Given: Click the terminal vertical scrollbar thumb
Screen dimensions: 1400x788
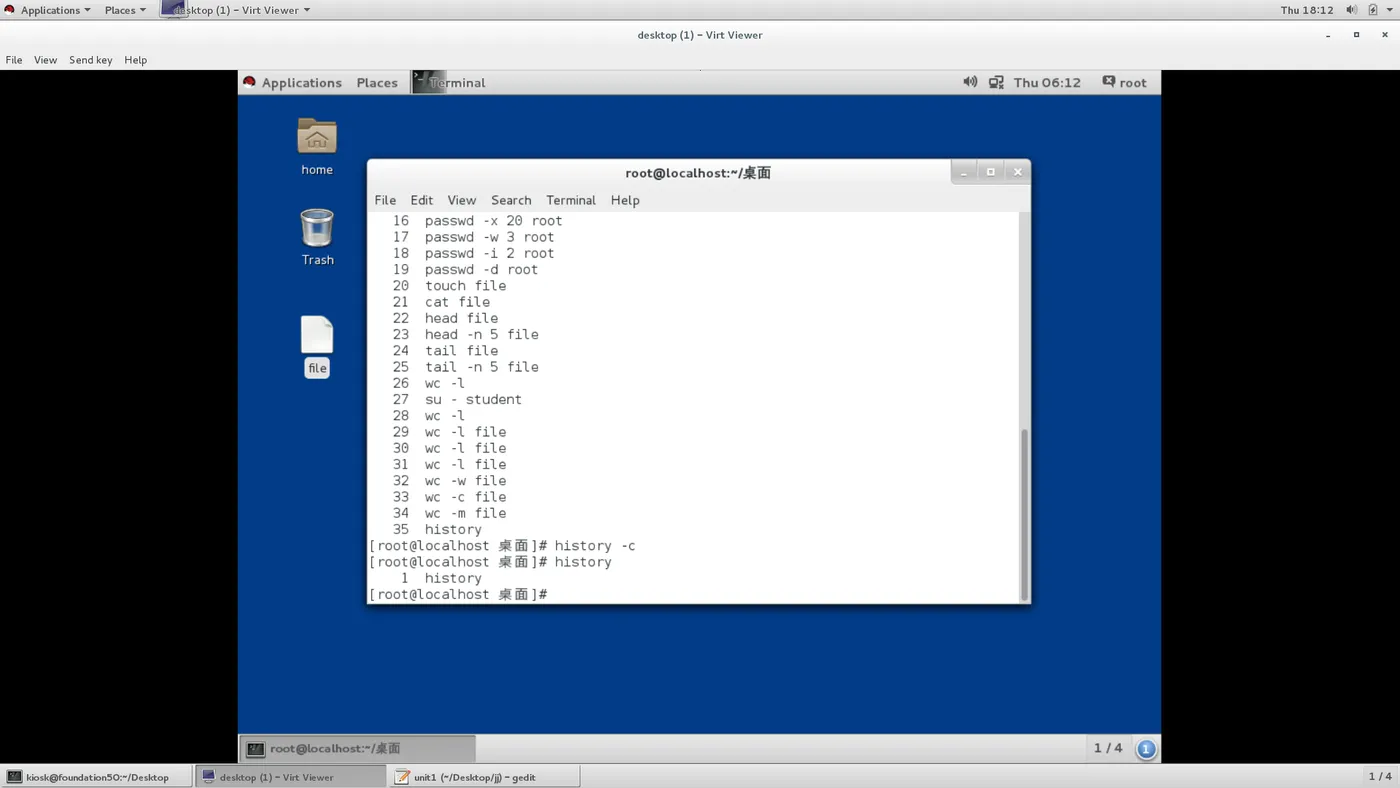Looking at the screenshot, I should point(1024,513).
